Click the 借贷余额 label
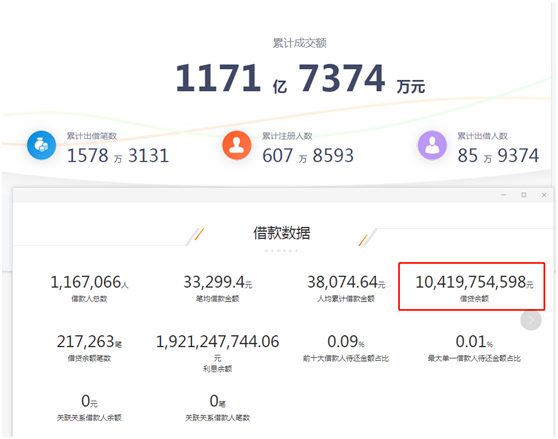 (474, 299)
